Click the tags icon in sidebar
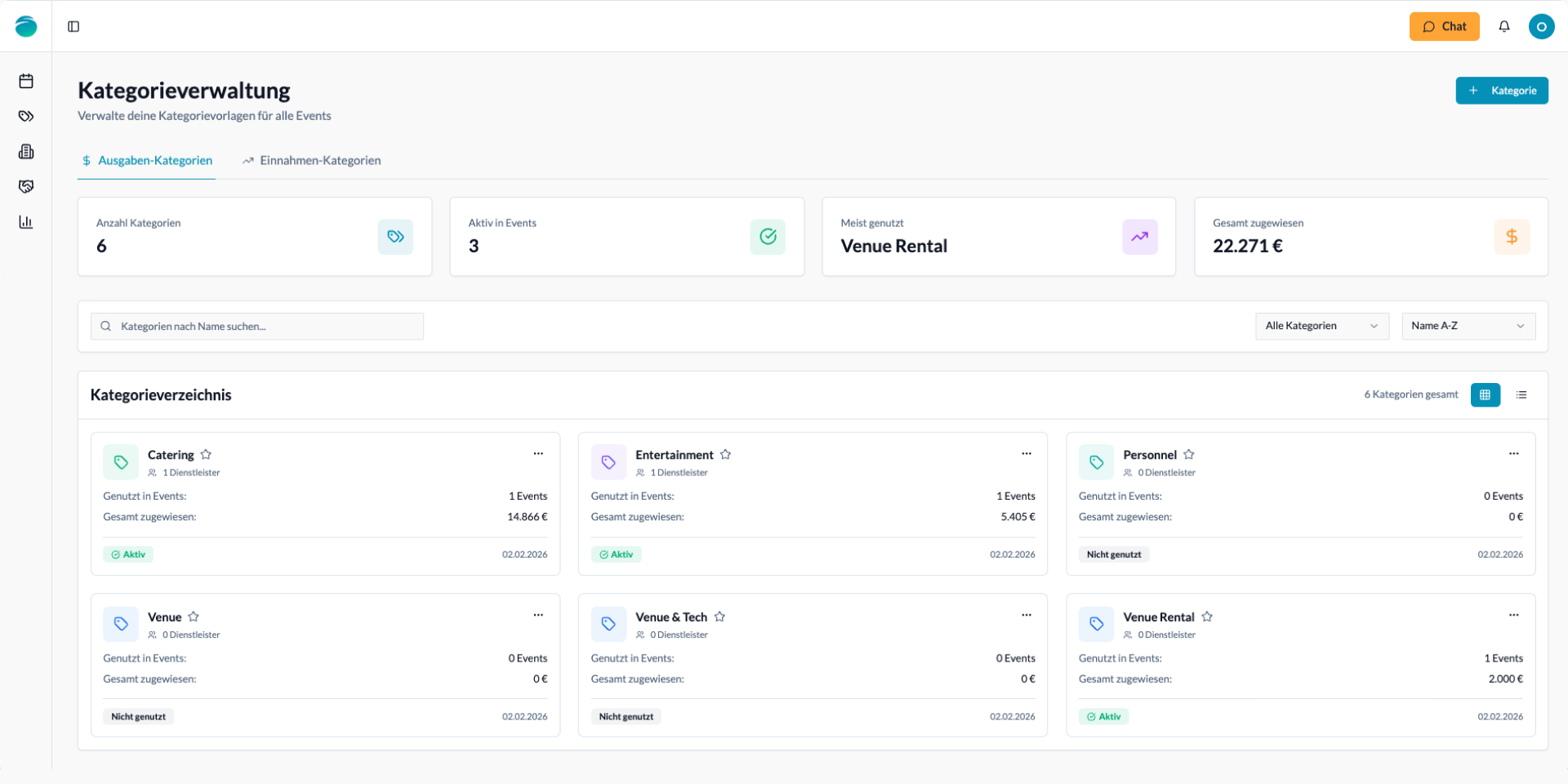1568x784 pixels. (x=26, y=116)
